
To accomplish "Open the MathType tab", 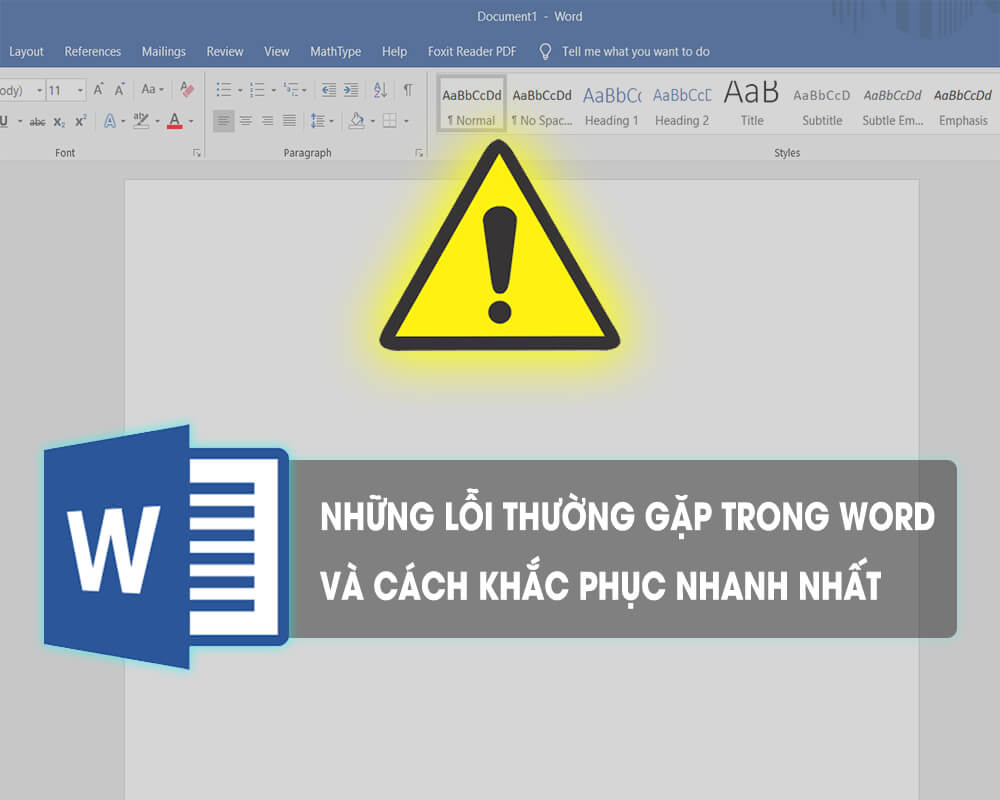I will coord(335,52).
